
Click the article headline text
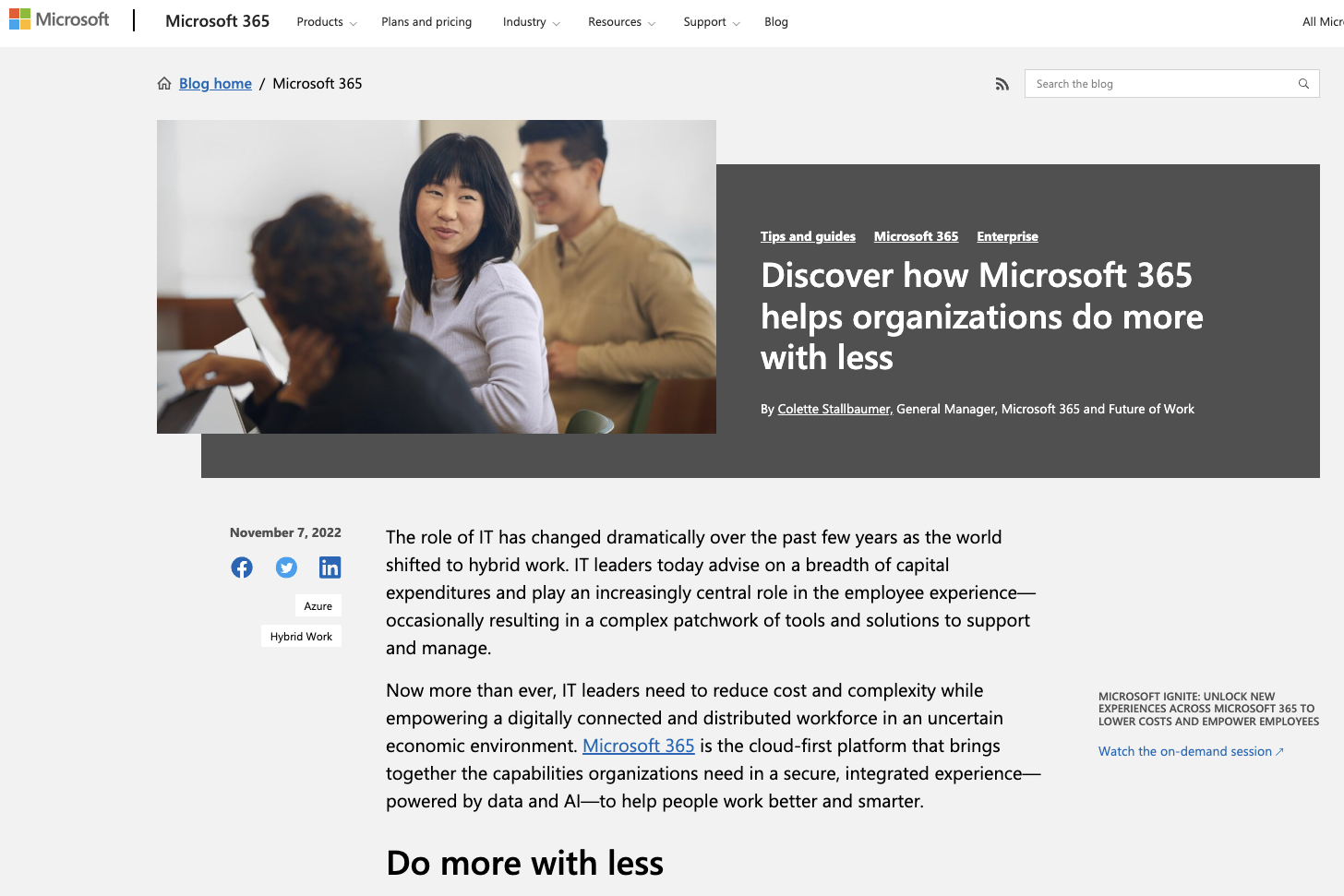pos(982,317)
